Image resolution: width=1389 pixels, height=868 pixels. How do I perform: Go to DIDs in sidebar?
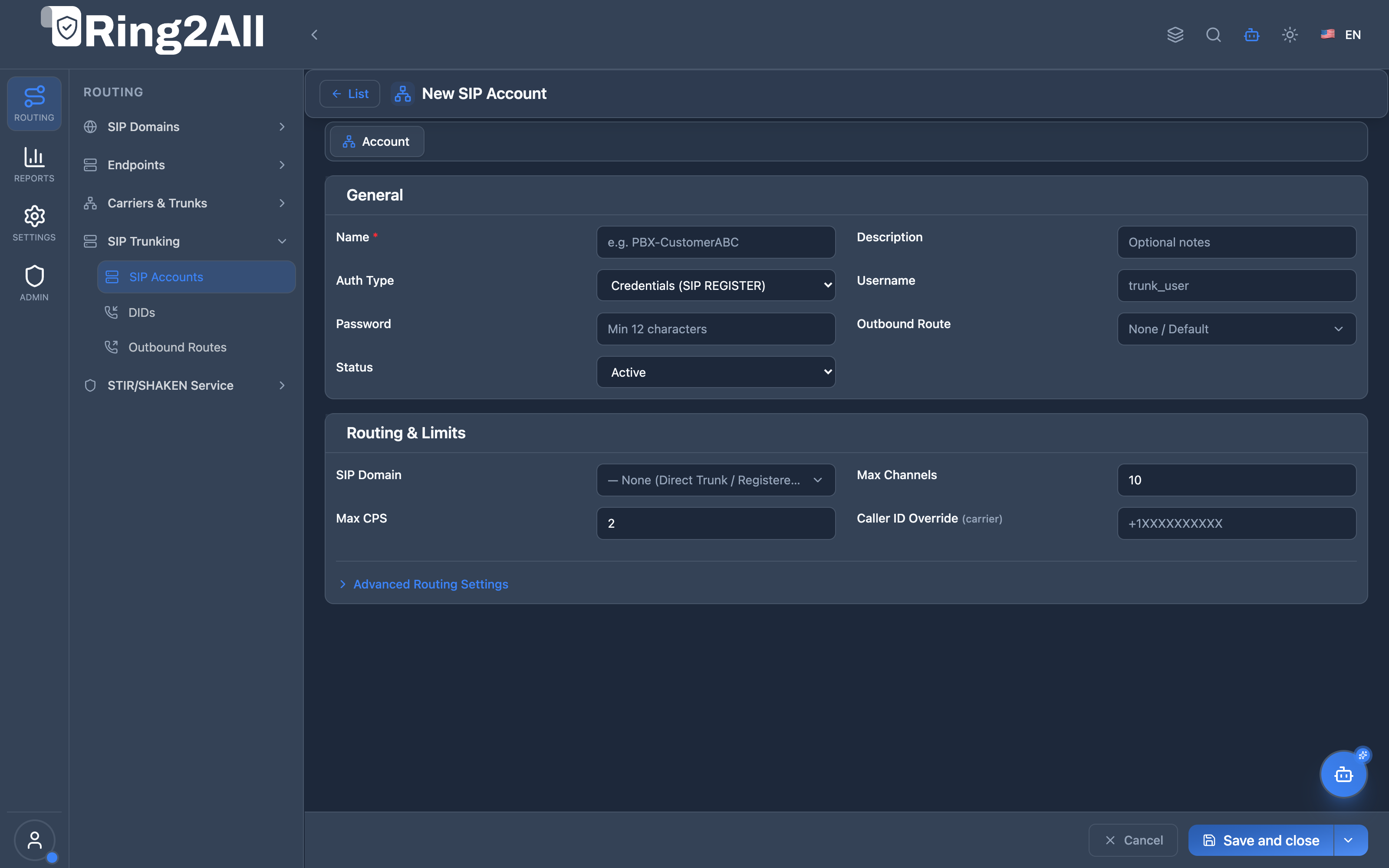(x=196, y=312)
